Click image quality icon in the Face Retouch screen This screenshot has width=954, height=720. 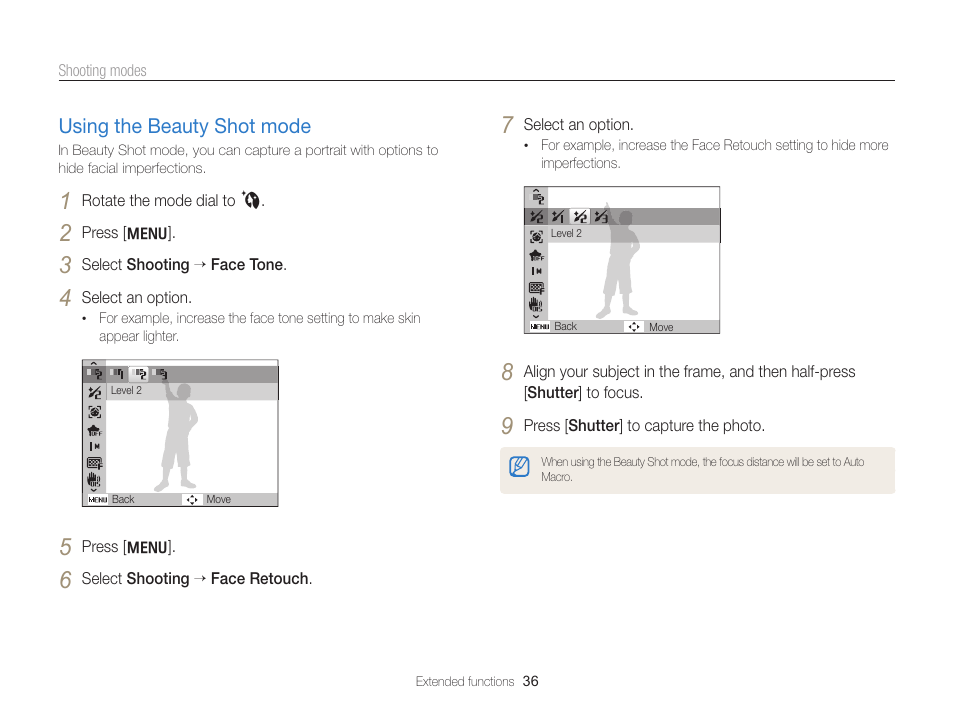click(x=536, y=288)
